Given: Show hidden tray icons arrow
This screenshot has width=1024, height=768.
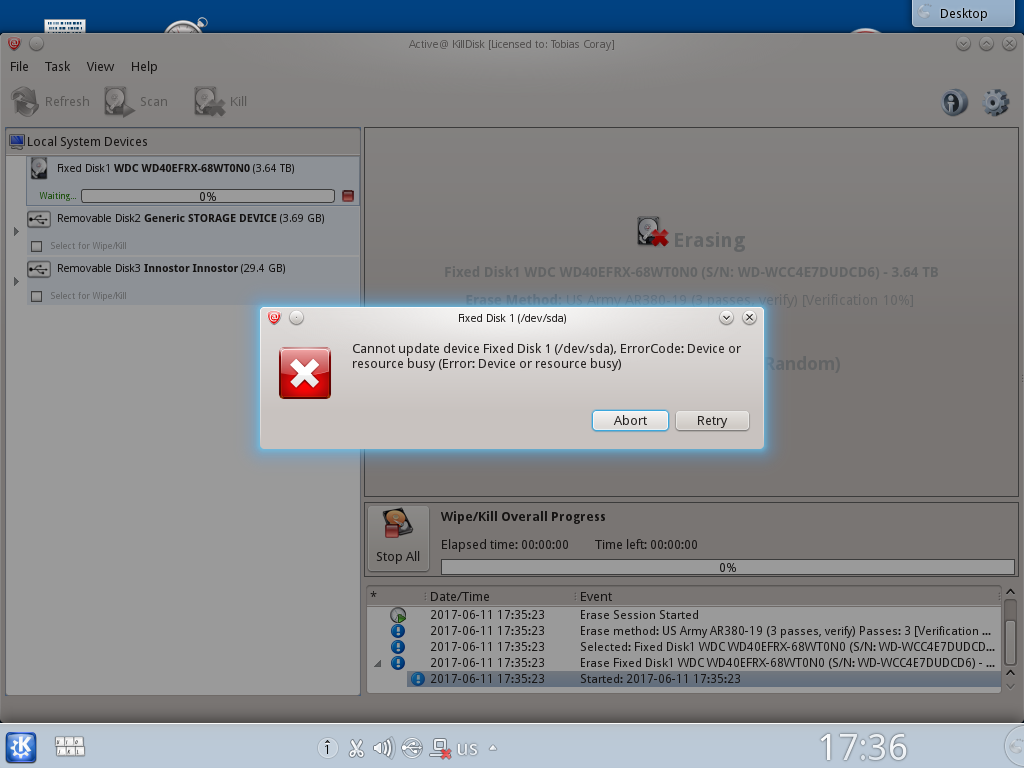Looking at the screenshot, I should [x=493, y=748].
